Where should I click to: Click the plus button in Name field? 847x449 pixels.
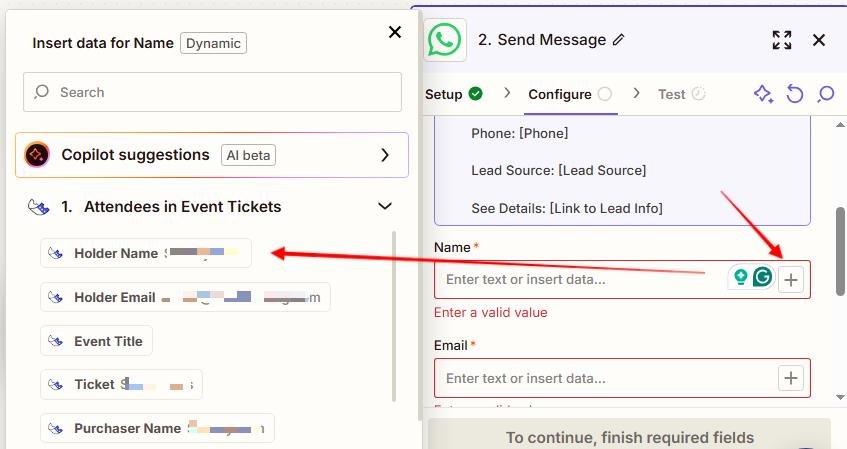[x=791, y=280]
